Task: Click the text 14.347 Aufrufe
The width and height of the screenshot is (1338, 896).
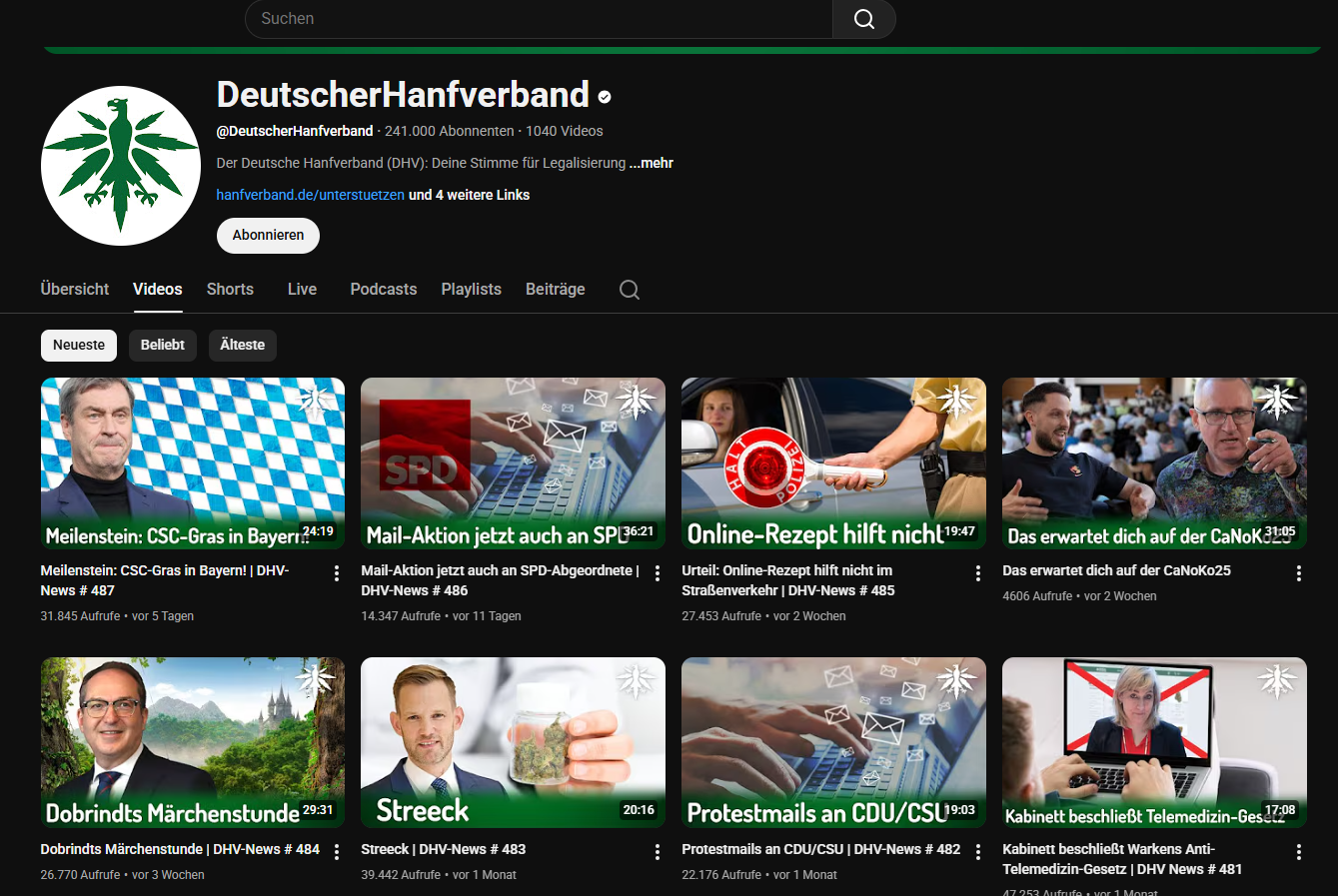Action: pos(401,616)
